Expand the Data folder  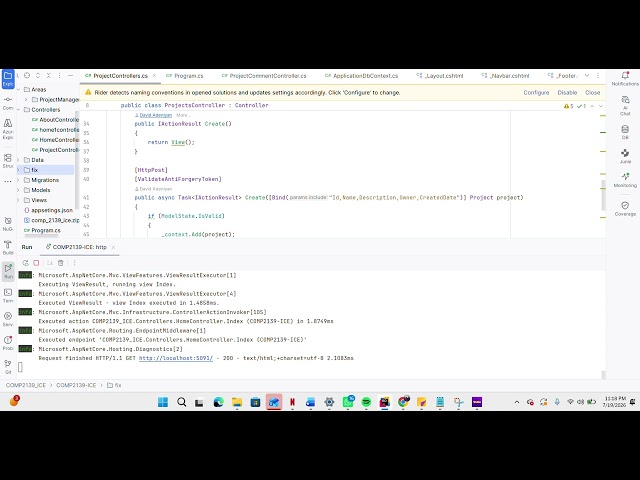tap(18, 160)
